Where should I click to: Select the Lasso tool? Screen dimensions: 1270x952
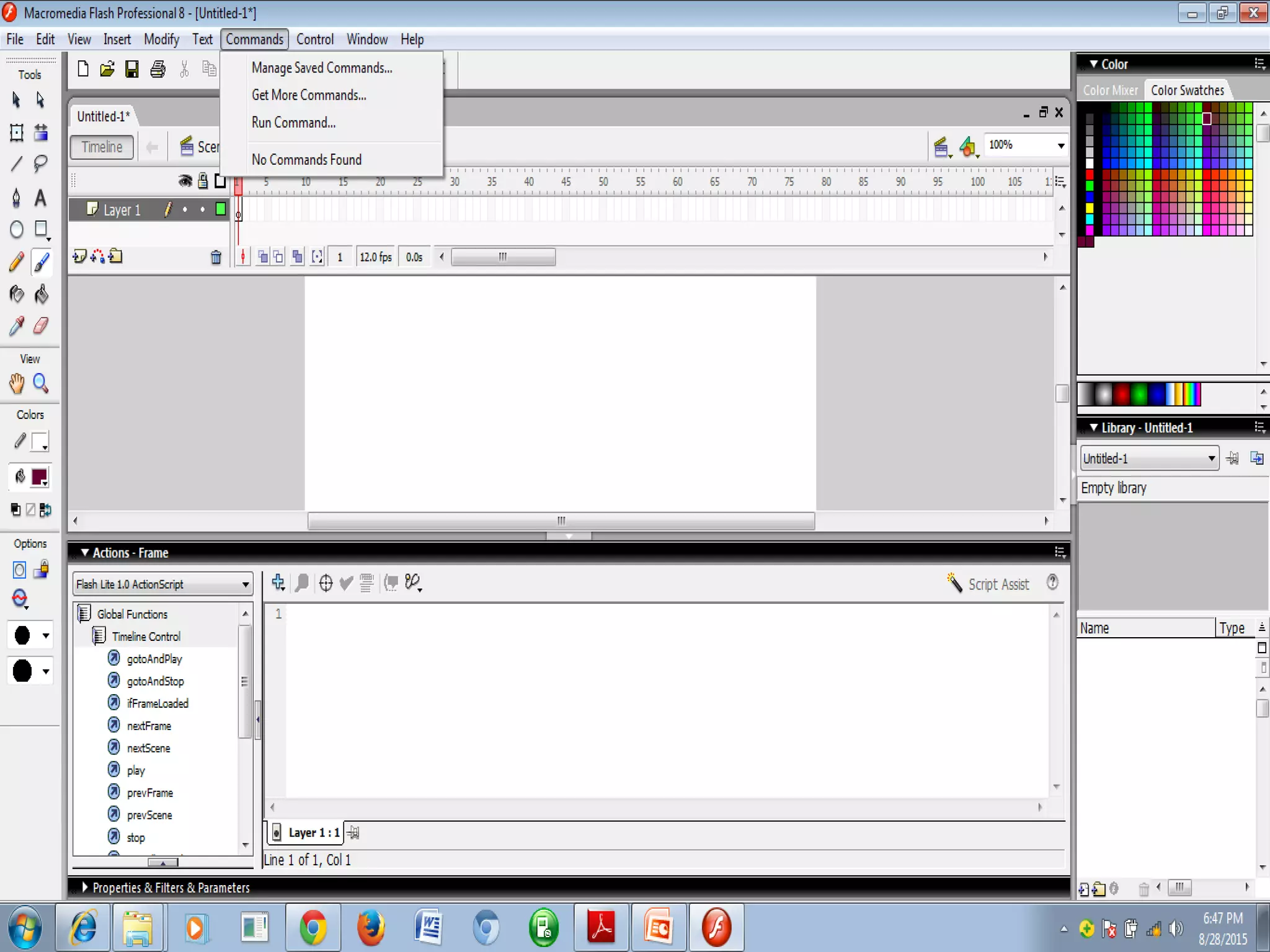41,164
